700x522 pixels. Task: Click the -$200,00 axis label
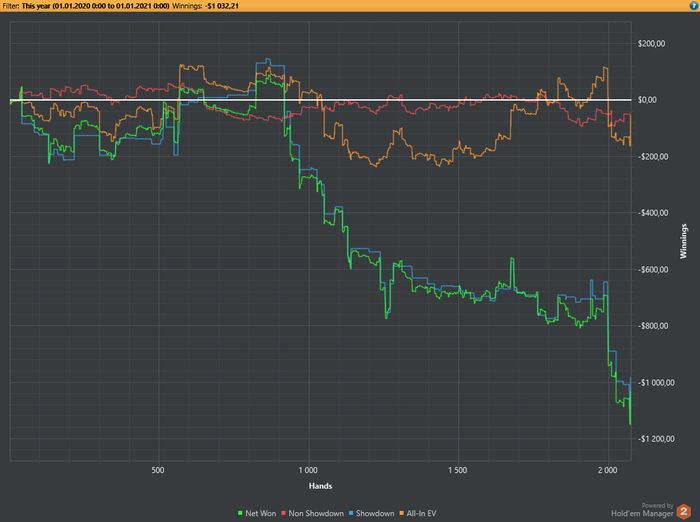coord(653,156)
